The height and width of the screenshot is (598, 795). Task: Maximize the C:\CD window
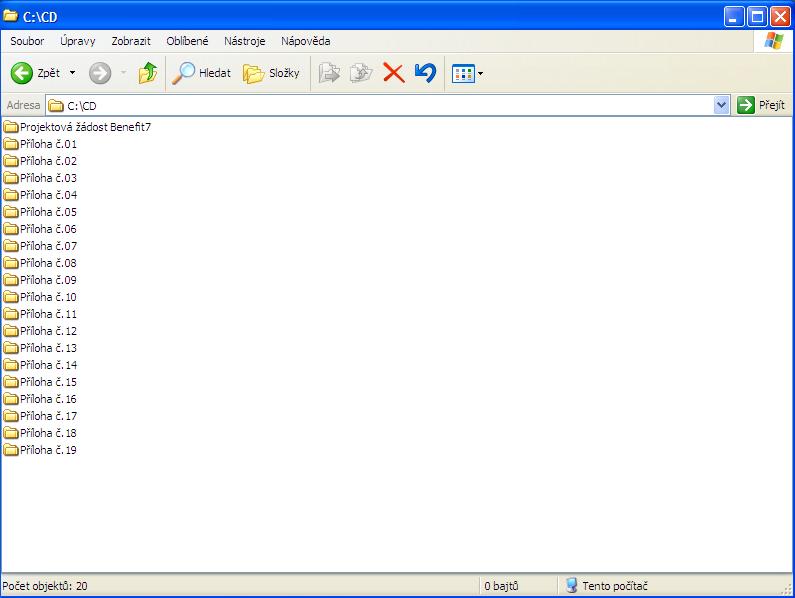coord(757,15)
